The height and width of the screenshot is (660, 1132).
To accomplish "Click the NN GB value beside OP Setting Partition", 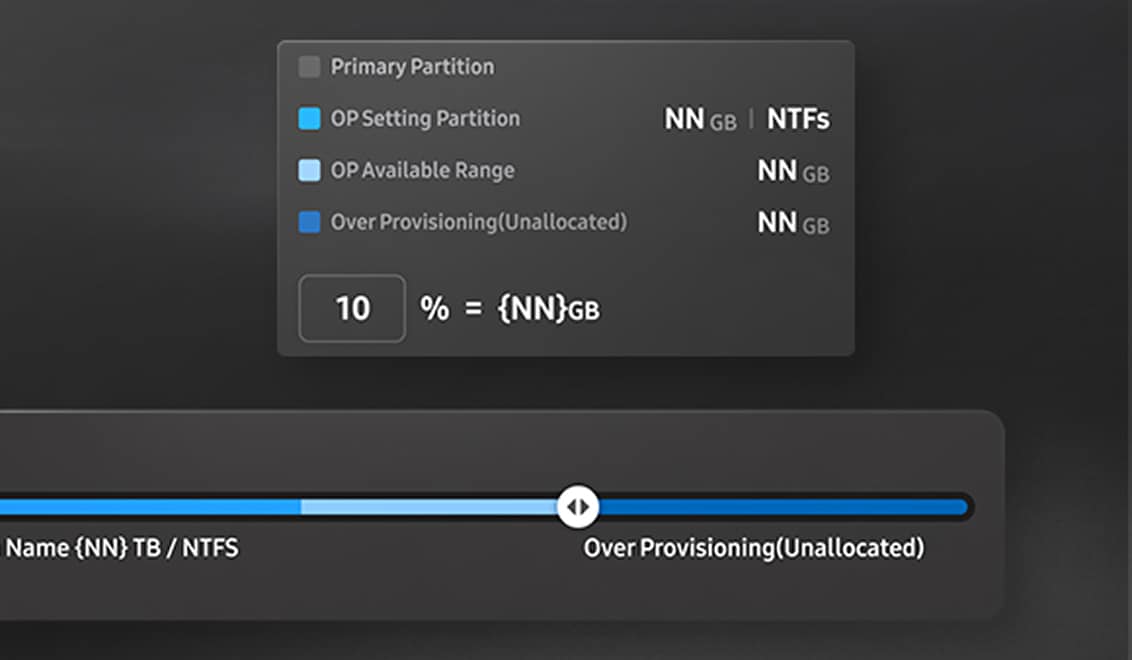I will click(698, 118).
